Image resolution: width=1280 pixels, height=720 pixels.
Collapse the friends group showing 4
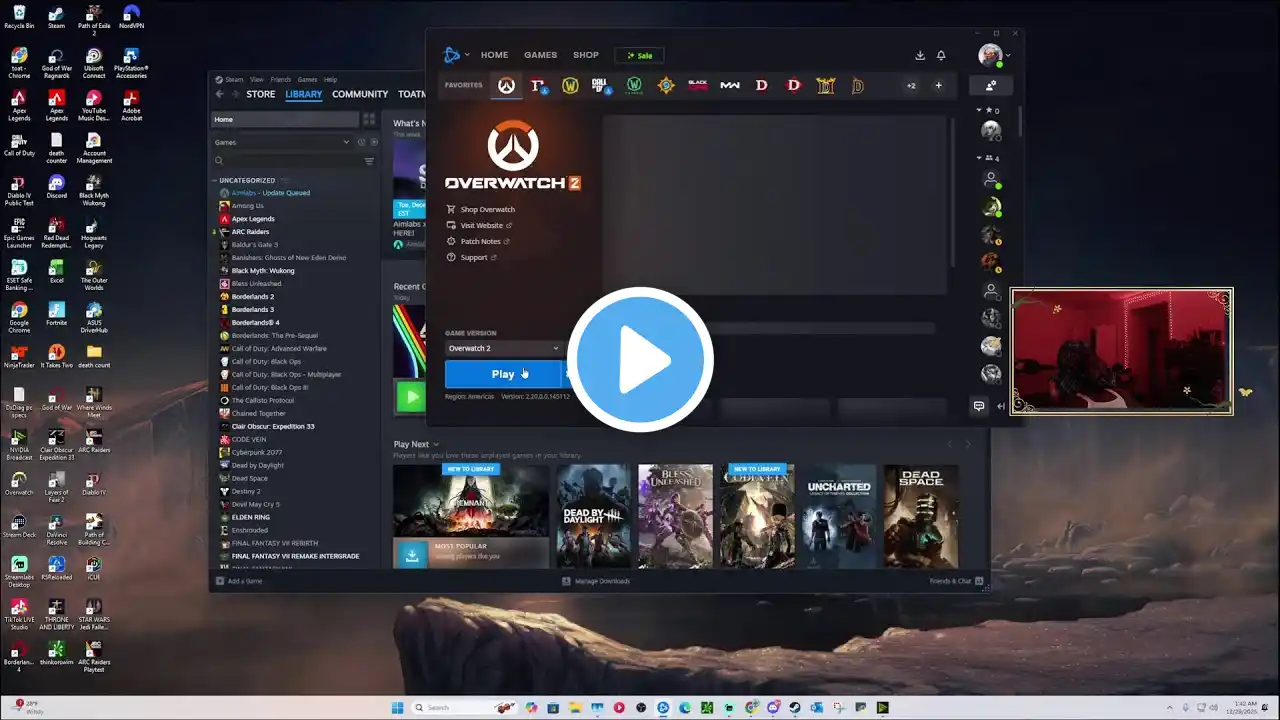point(979,158)
